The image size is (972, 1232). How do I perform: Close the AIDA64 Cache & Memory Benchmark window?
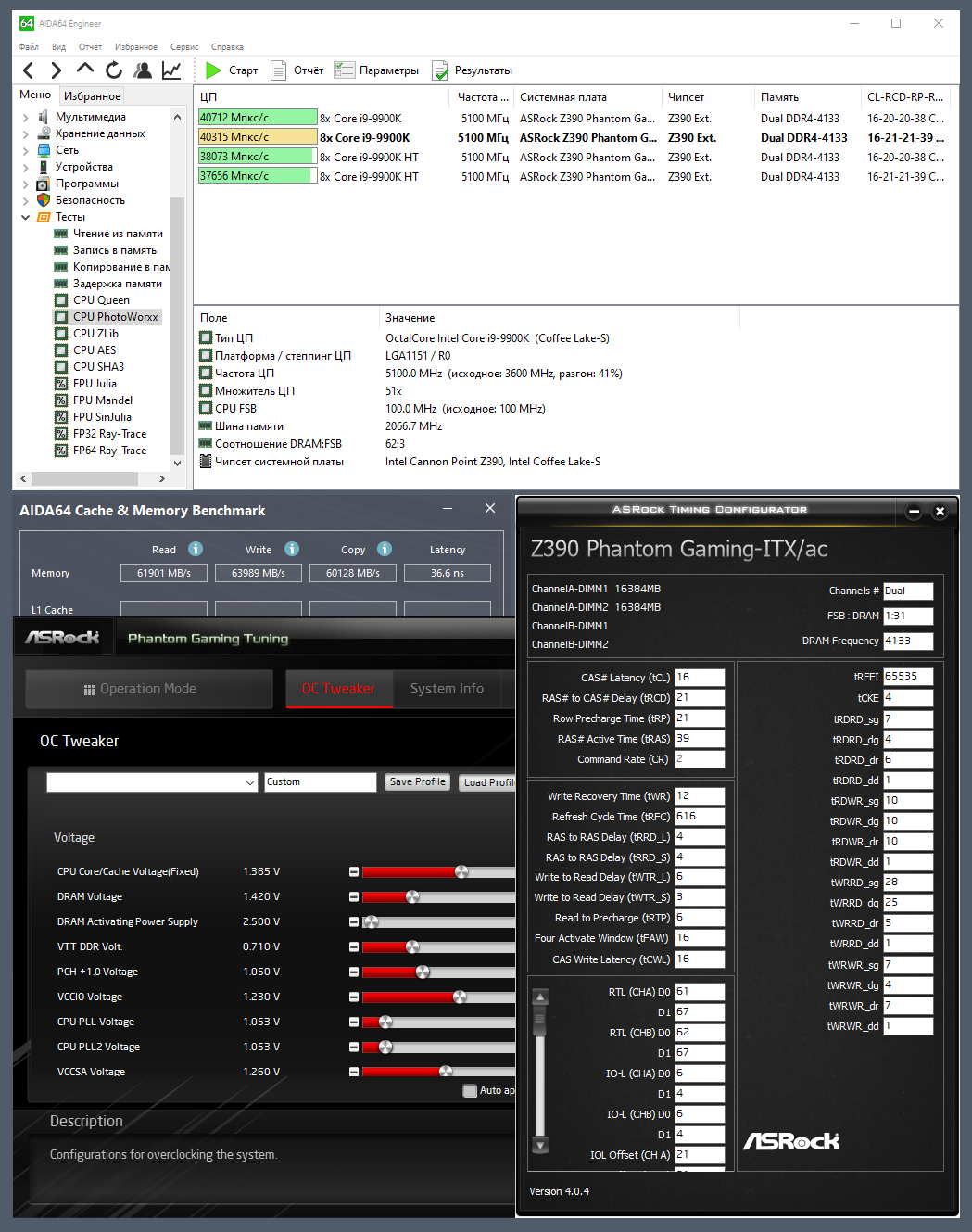pyautogui.click(x=490, y=508)
